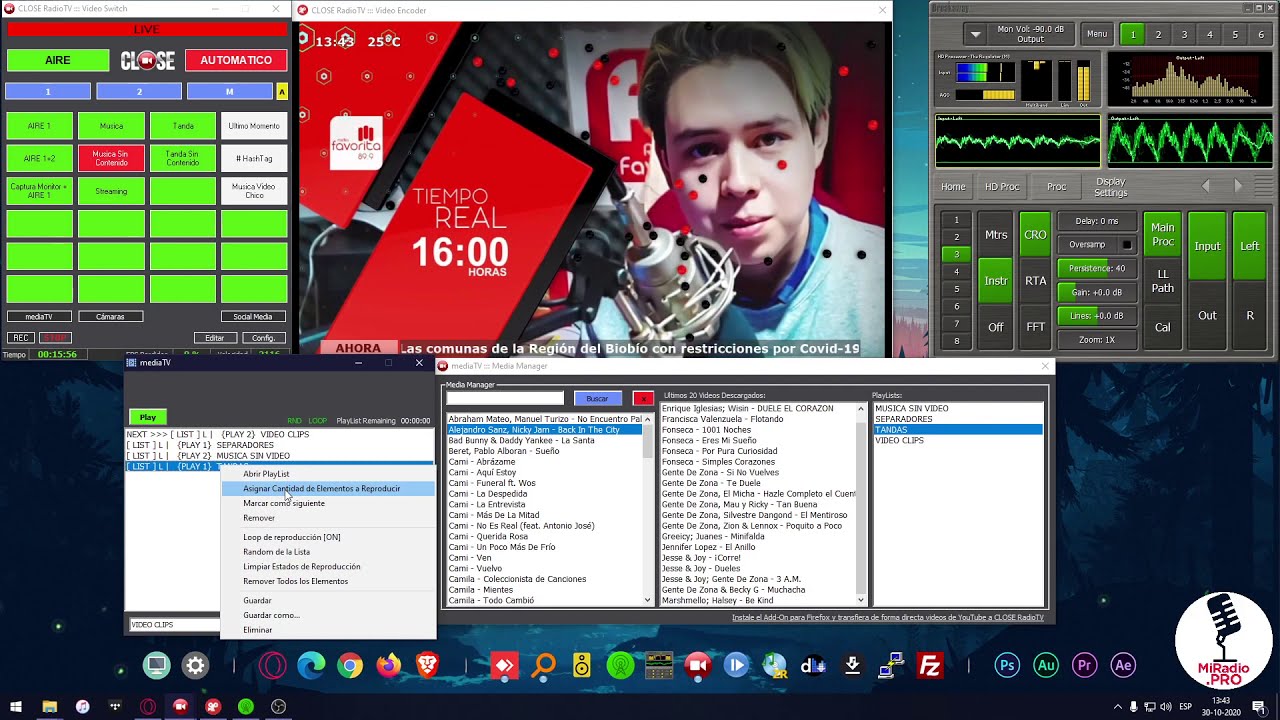Open the settings gear icon in the dock
This screenshot has width=1280, height=720.
click(195, 665)
